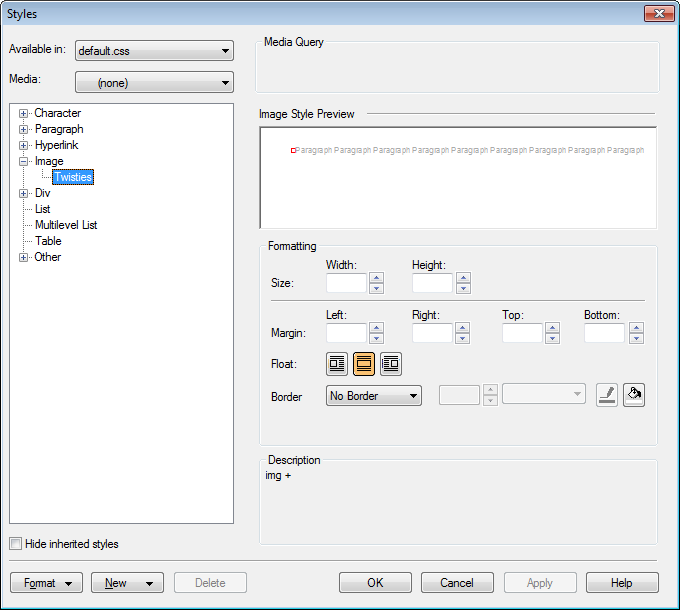The image size is (680, 610).
Task: Select the no-float center icon
Action: click(364, 364)
